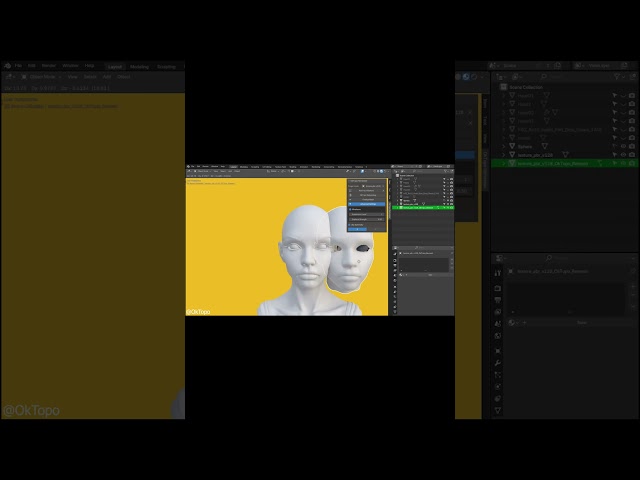Viewport: 640px width, 480px height.
Task: Open Item sidebar tab in background viewport
Action: [x=485, y=103]
